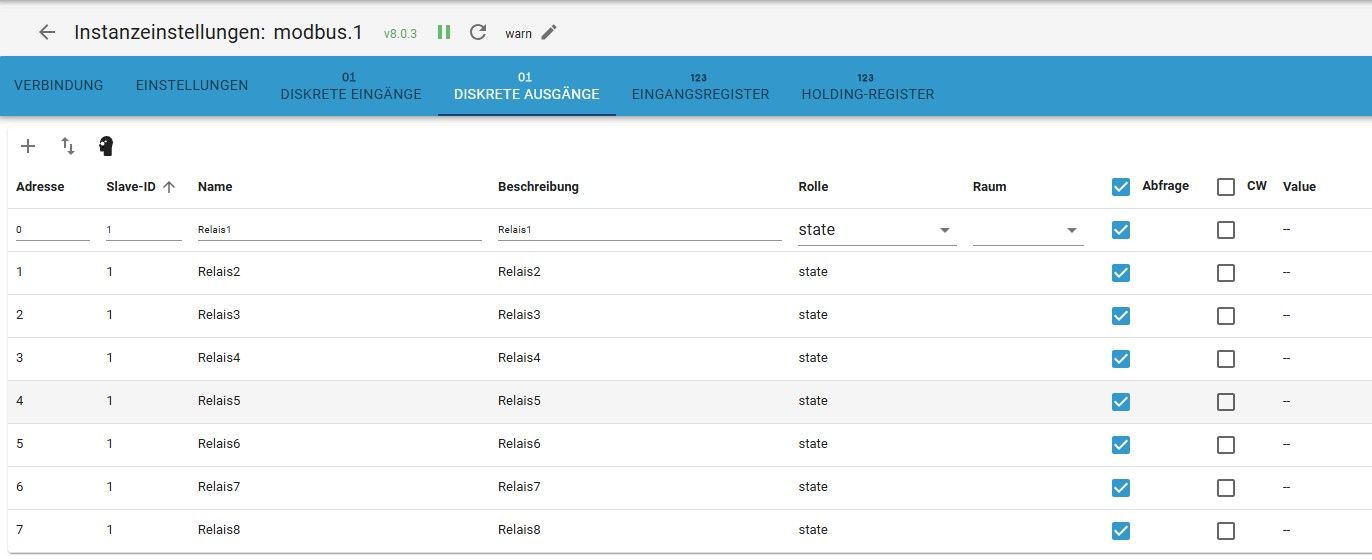Add a new row with plus icon
The width and height of the screenshot is (1372, 560).
28,146
